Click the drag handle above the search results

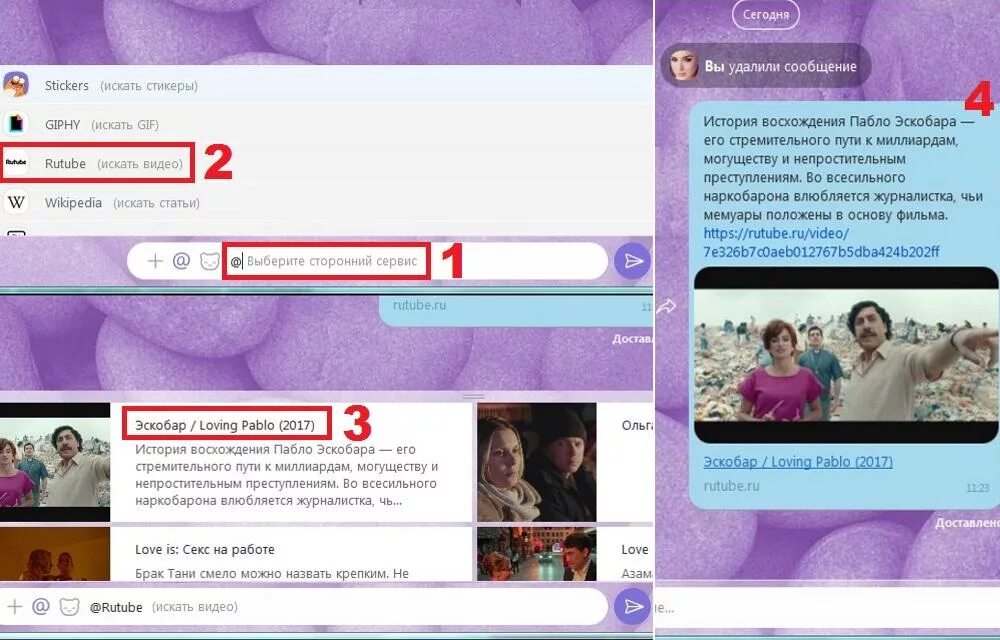point(473,396)
